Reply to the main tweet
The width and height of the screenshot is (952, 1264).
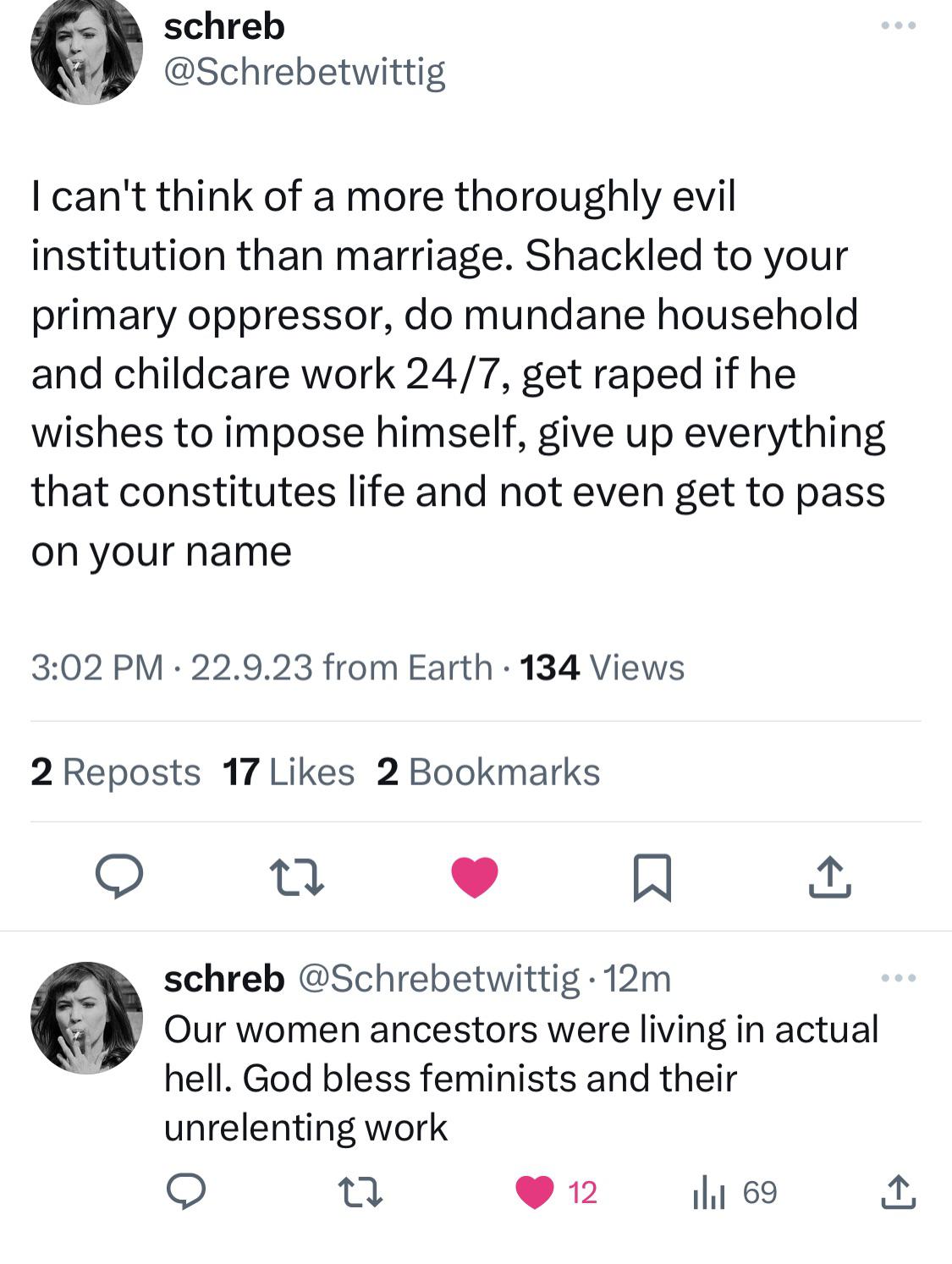coord(118,877)
